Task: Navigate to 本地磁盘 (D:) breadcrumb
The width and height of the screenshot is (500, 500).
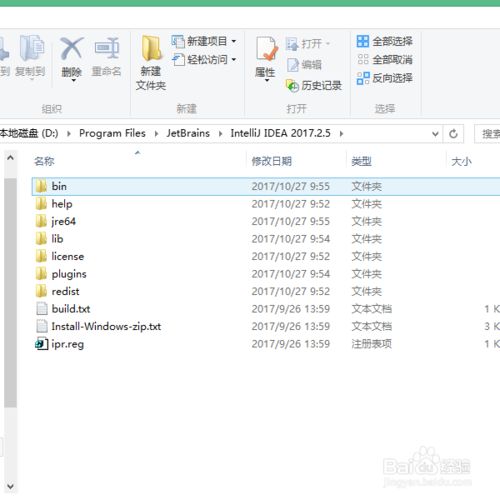Action: (x=29, y=133)
